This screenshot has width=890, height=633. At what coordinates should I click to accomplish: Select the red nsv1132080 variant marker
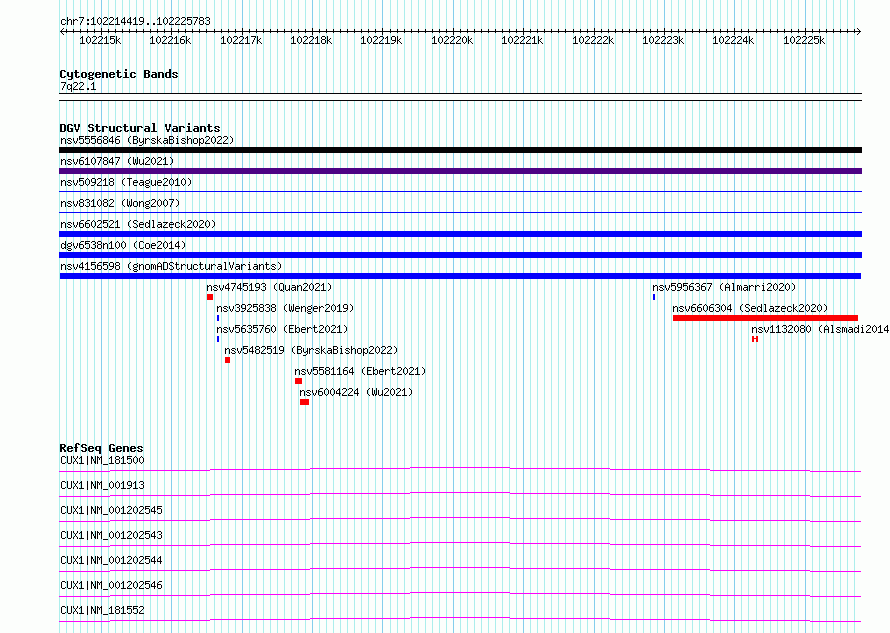(755, 339)
